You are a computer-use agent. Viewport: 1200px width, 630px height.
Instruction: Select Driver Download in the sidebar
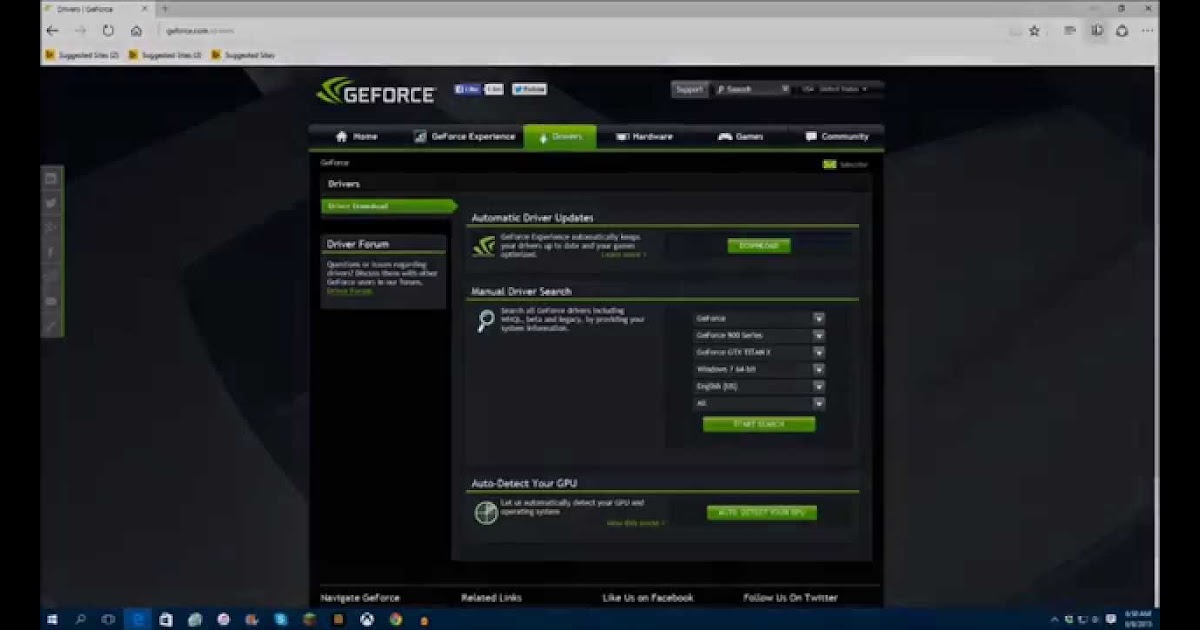[x=388, y=206]
